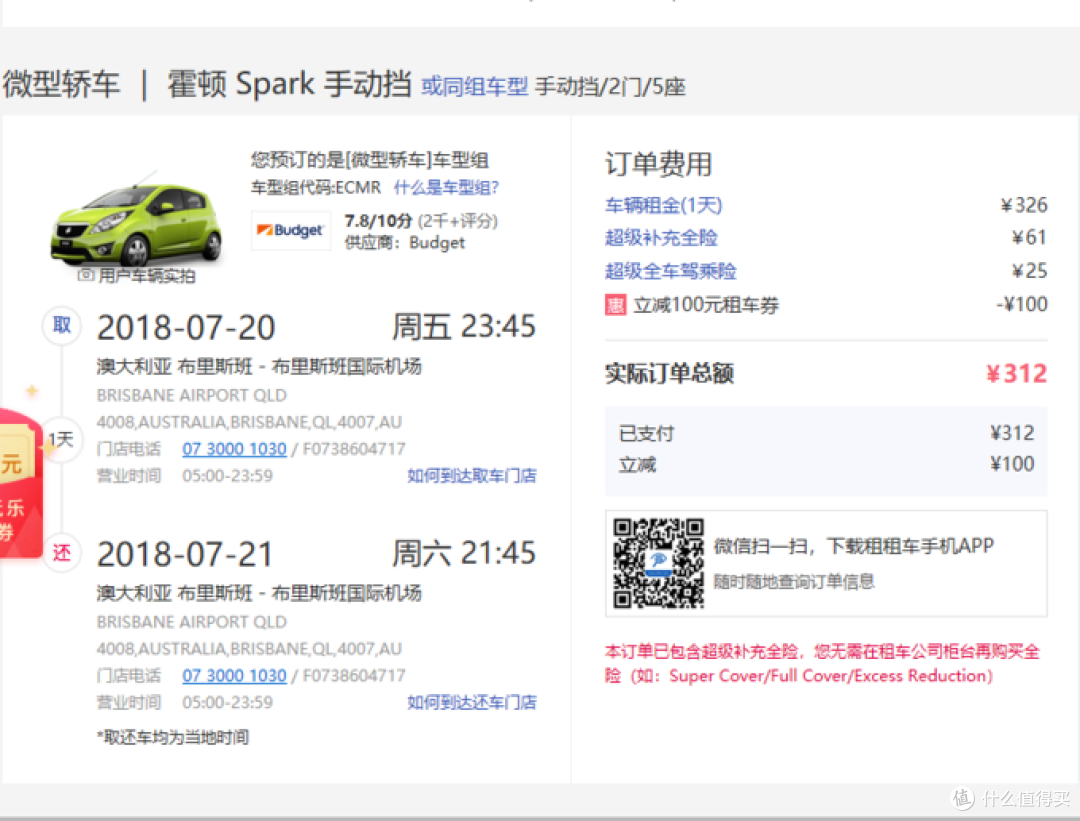Click *取还车均为当地时间 note
Screen dimensions: 1080x821
click(173, 737)
